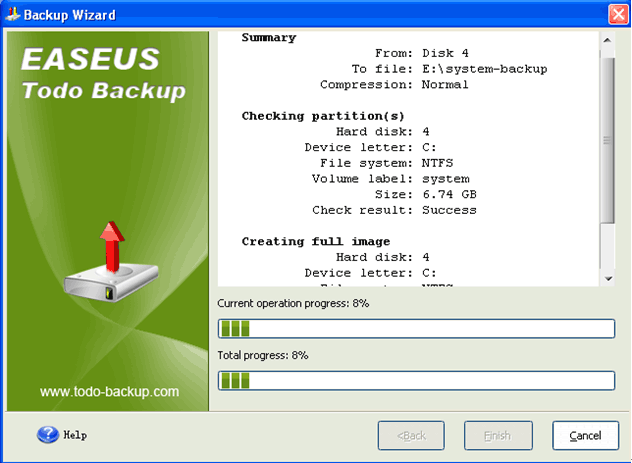This screenshot has height=463, width=632.
Task: Click the summary log scrollbar thumb
Action: 607,140
